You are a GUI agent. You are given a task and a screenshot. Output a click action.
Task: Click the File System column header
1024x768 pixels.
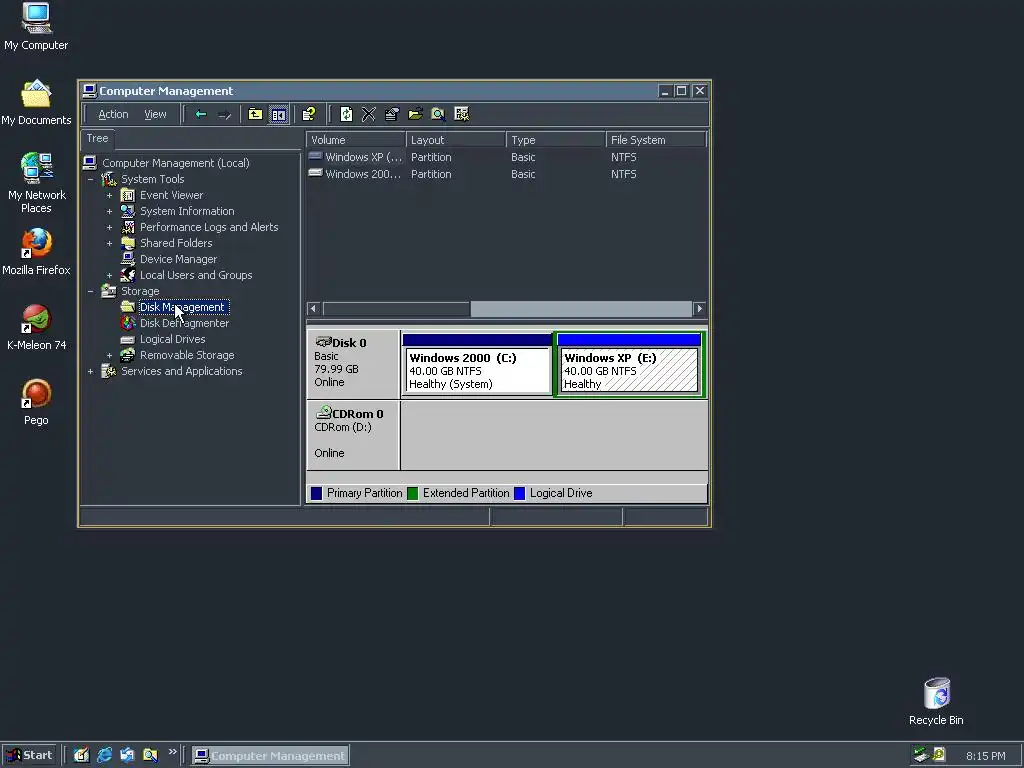click(656, 140)
